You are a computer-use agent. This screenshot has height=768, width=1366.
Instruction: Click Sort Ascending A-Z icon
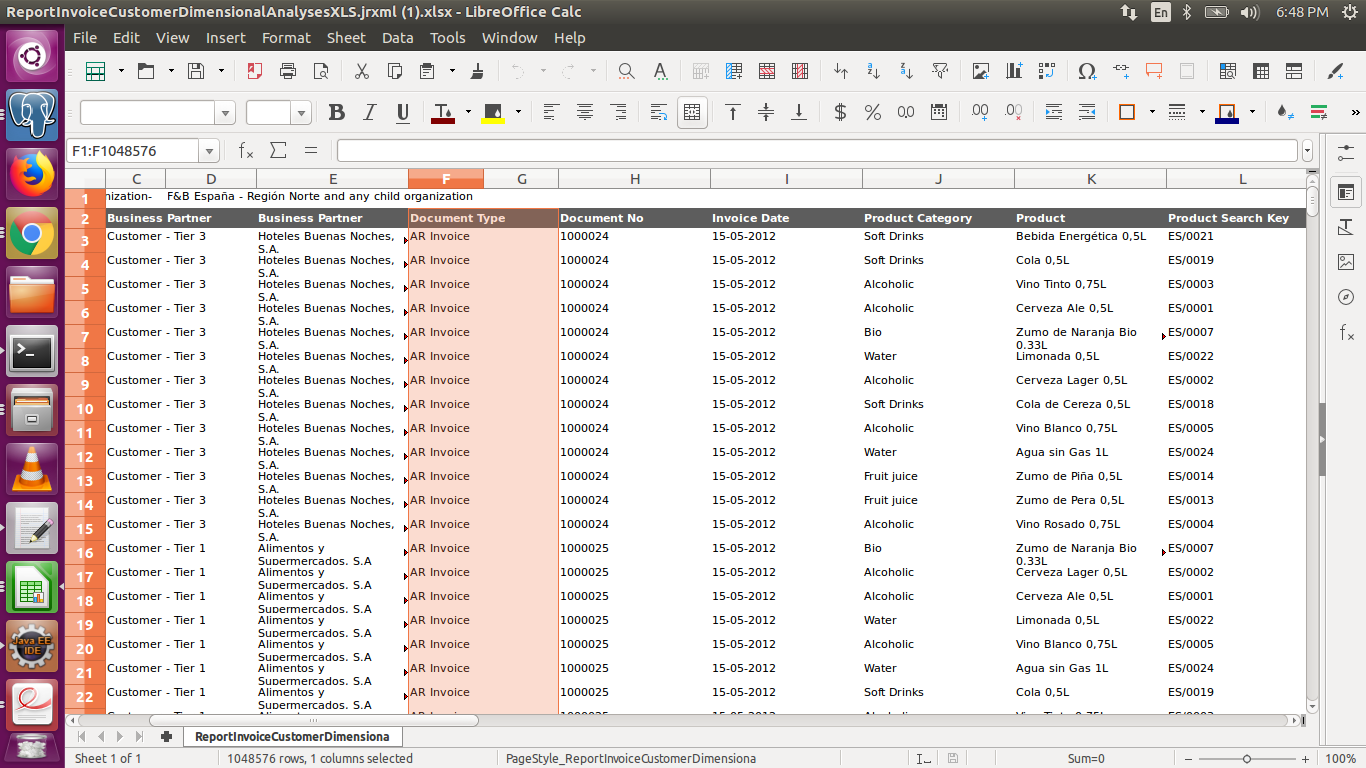[x=873, y=71]
